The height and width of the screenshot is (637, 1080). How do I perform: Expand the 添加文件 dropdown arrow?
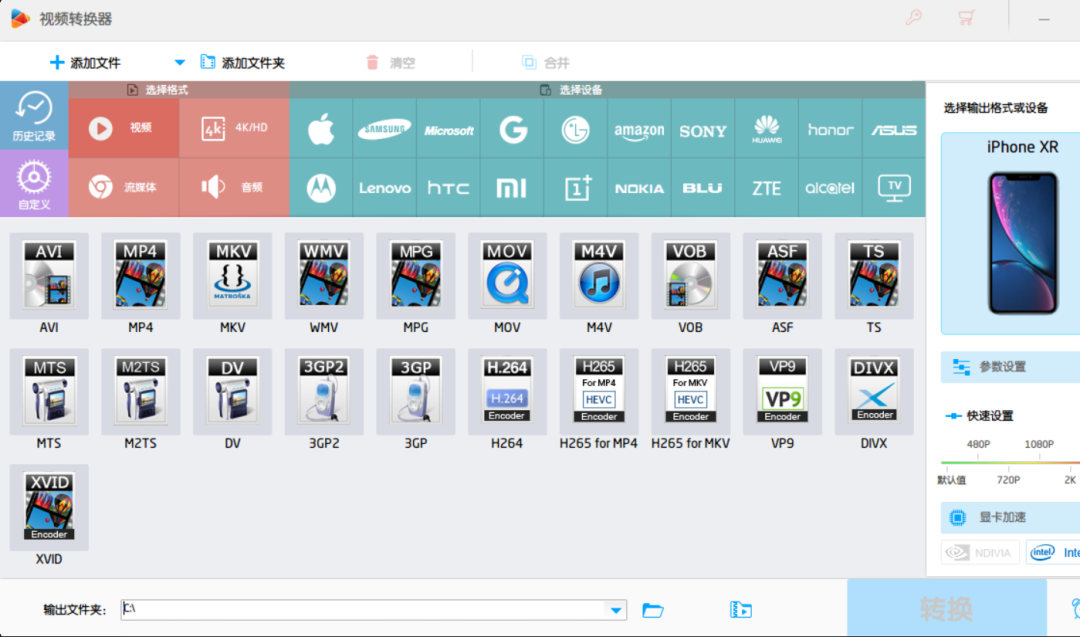[x=179, y=63]
